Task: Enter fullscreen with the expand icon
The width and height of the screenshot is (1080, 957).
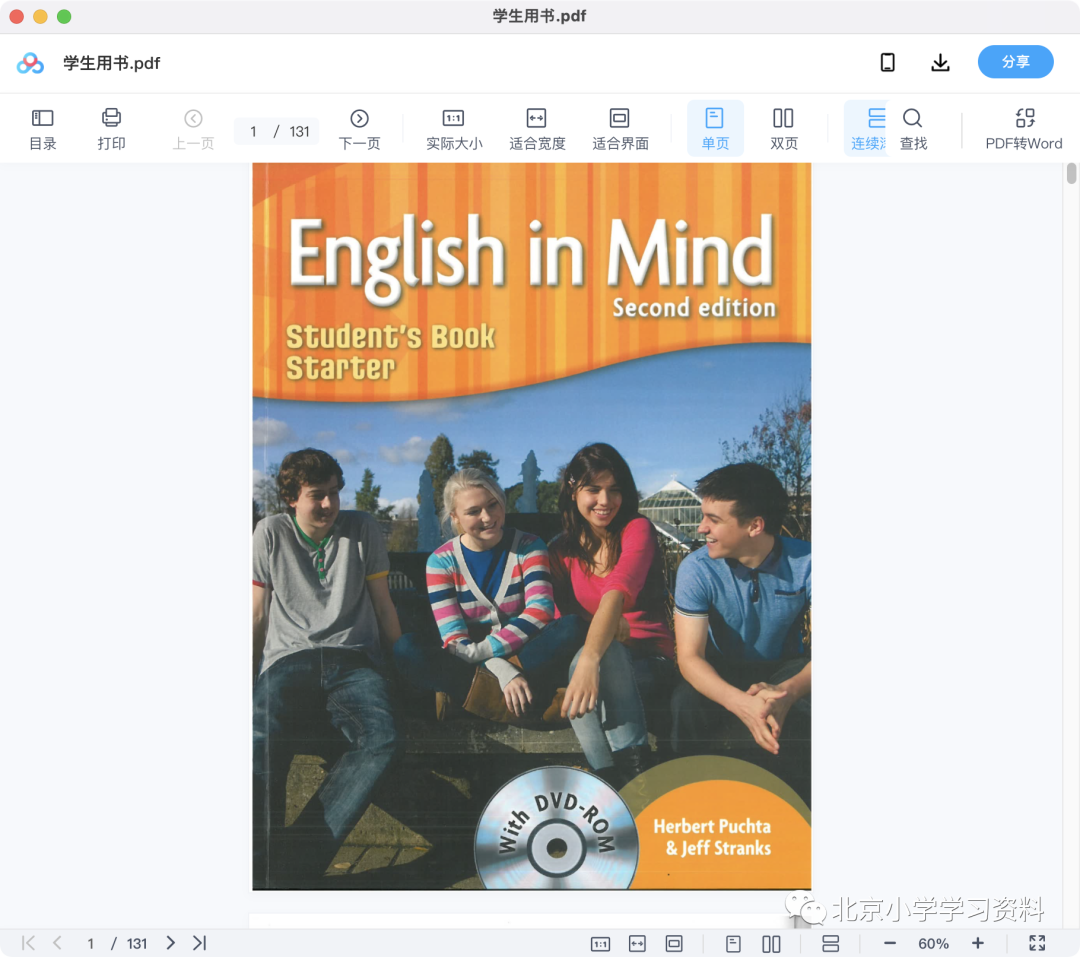Action: 1037,943
